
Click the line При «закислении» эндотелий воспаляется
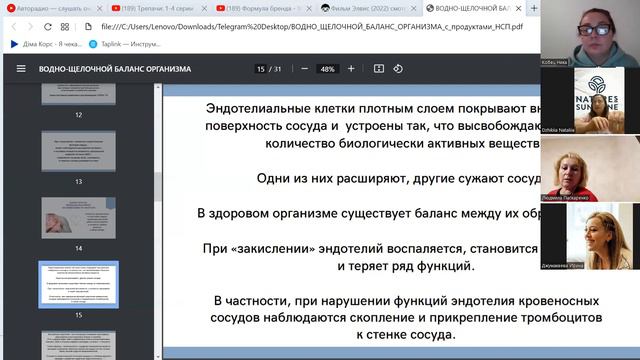371,248
